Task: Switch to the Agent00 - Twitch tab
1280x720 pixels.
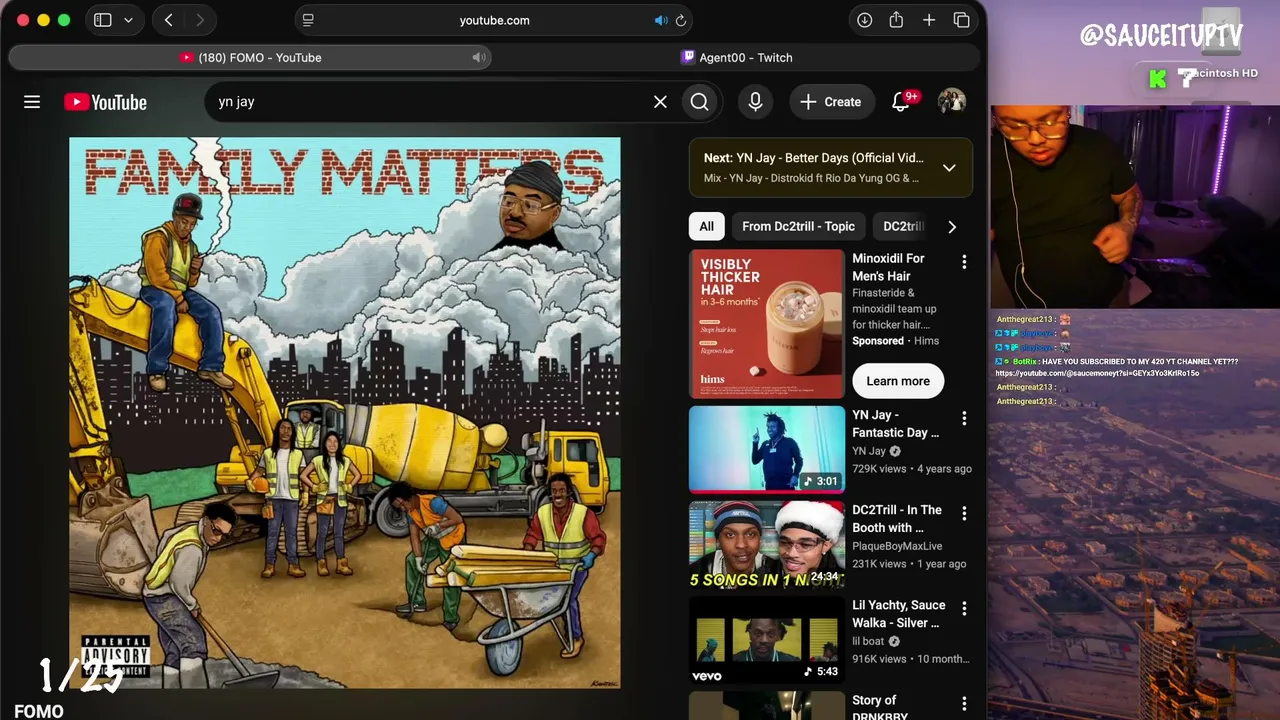Action: click(736, 58)
